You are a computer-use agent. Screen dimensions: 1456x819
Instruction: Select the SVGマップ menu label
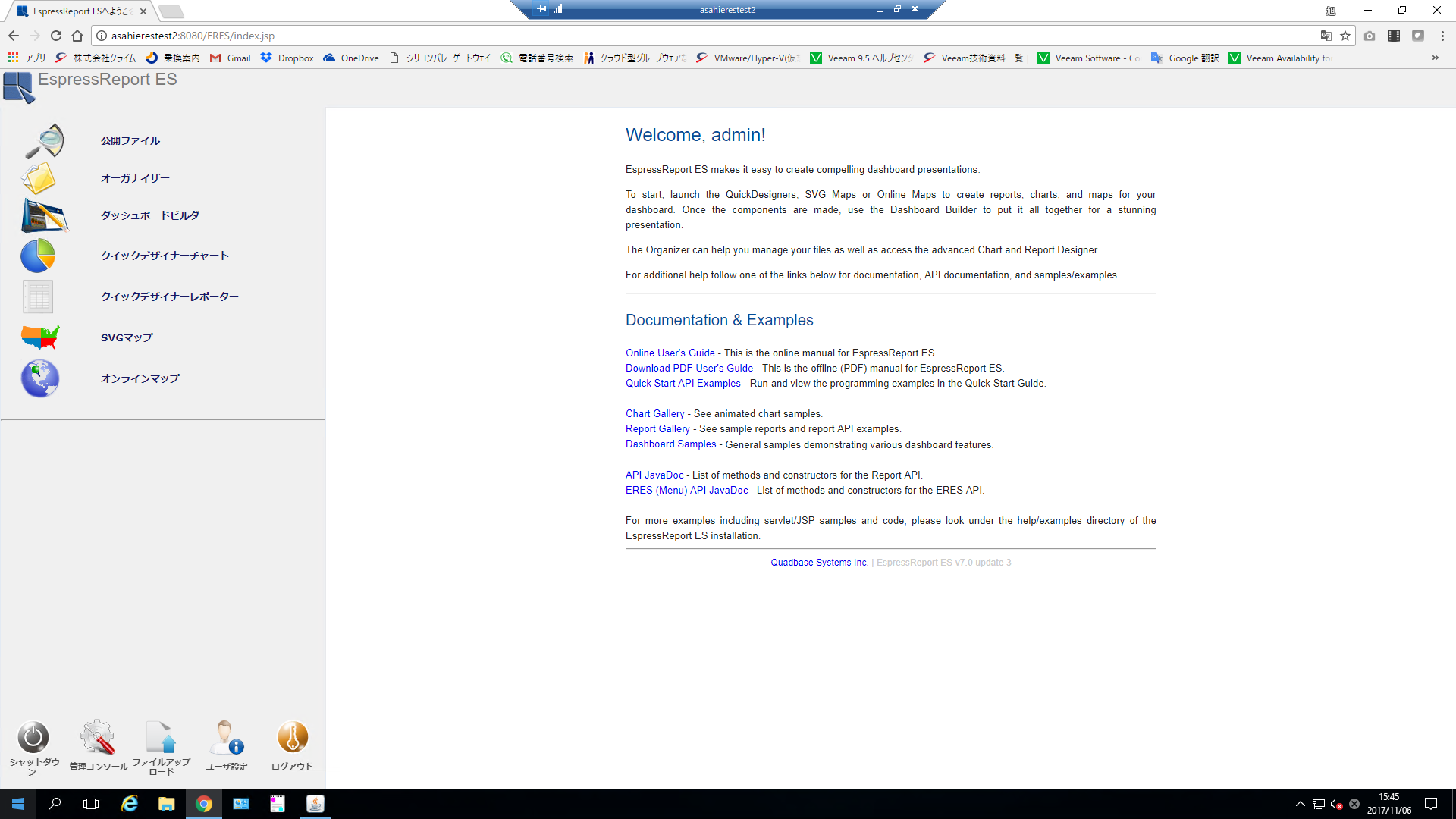point(127,337)
